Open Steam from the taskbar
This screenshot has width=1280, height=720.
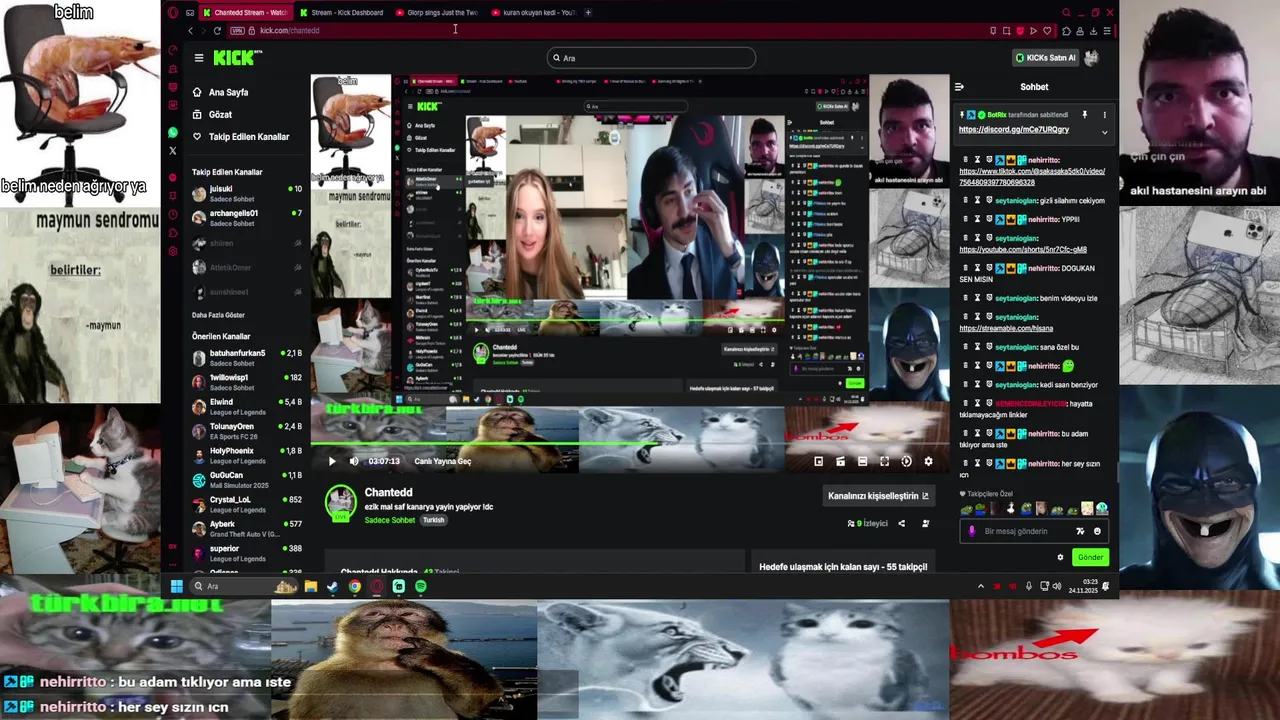click(x=332, y=586)
